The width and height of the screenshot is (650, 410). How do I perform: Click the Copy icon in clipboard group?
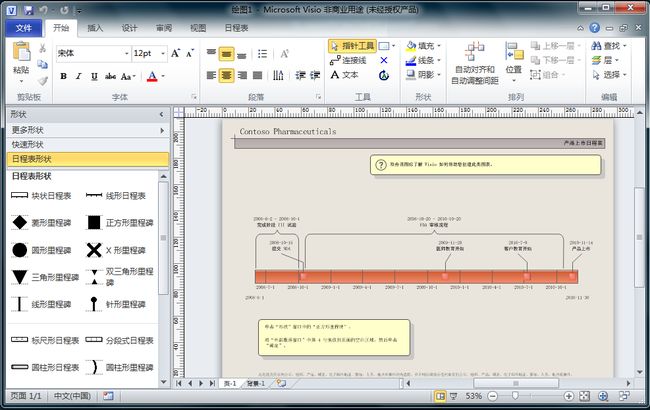click(x=42, y=64)
